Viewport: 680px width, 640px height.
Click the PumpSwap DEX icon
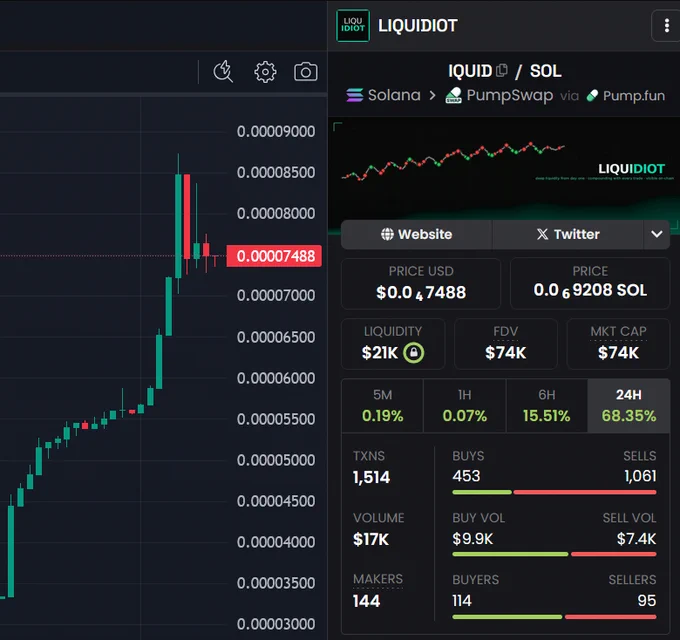[x=453, y=95]
